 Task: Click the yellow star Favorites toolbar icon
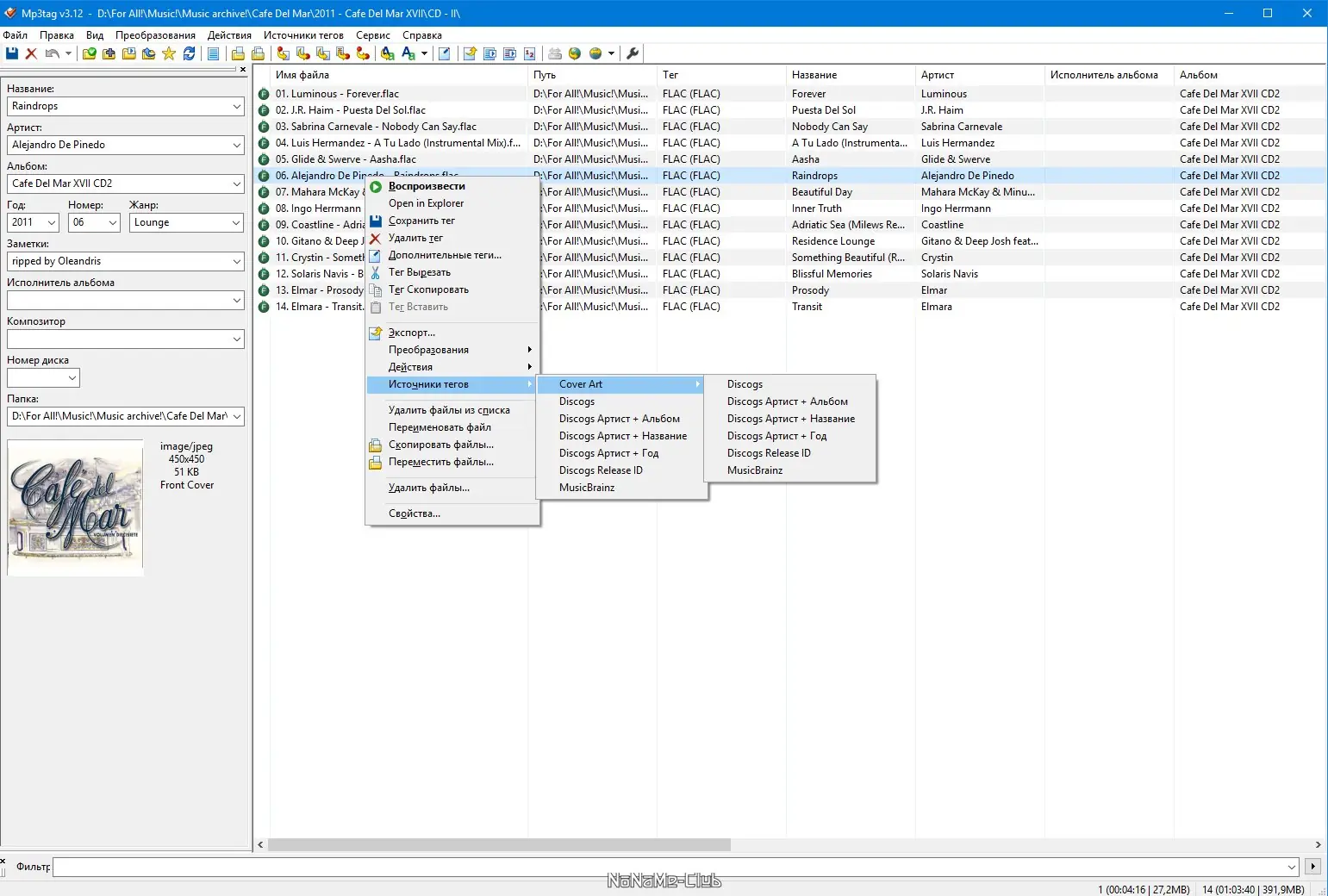[x=169, y=53]
